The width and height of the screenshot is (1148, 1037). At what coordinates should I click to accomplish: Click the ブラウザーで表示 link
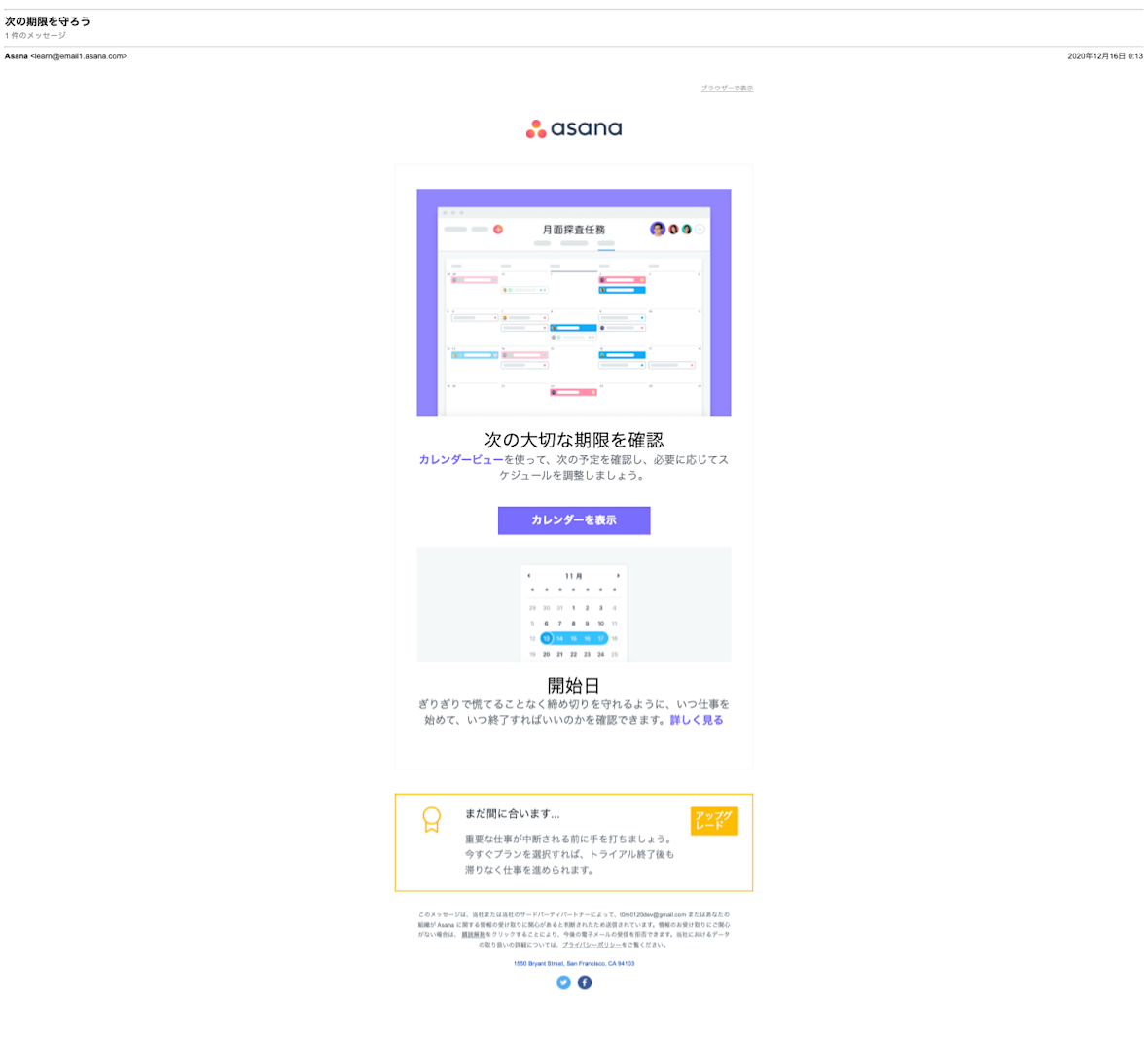[x=727, y=89]
